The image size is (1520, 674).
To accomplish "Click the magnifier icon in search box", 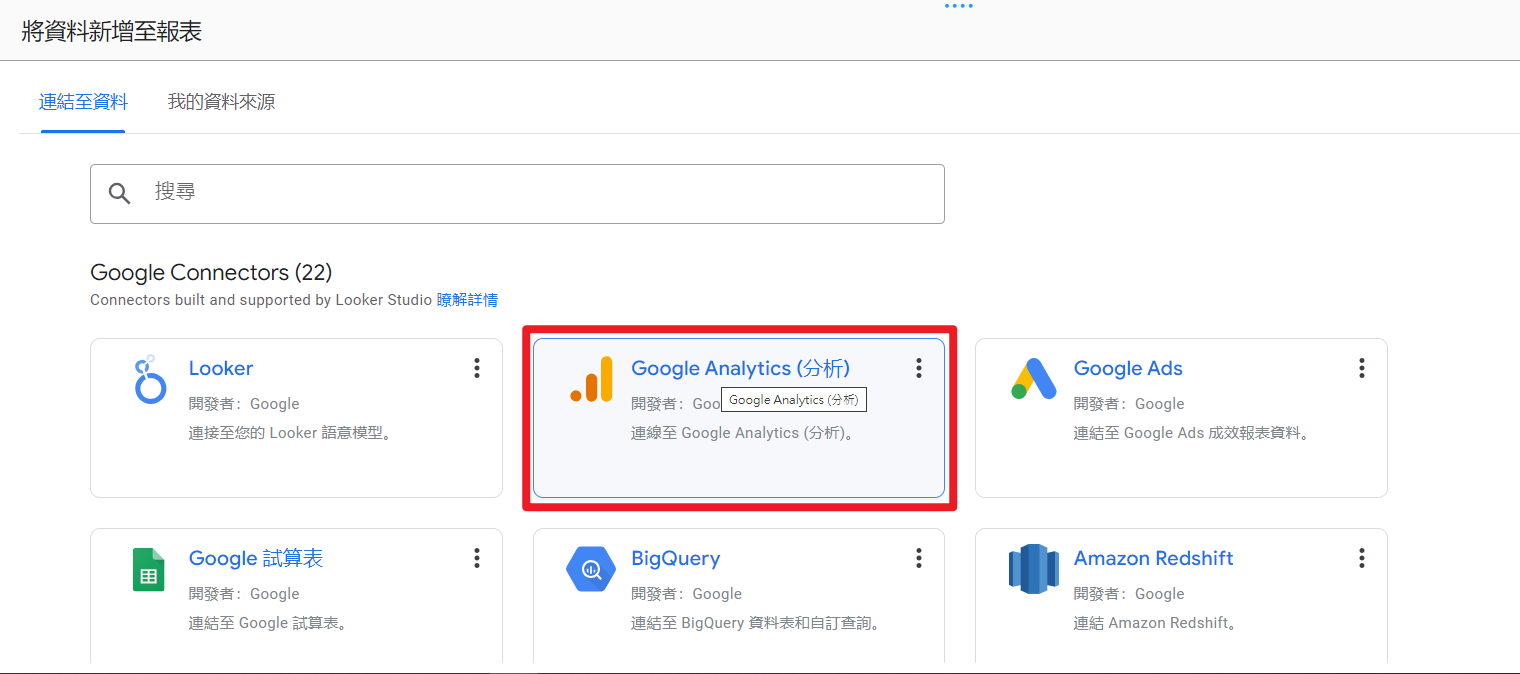I will point(120,193).
